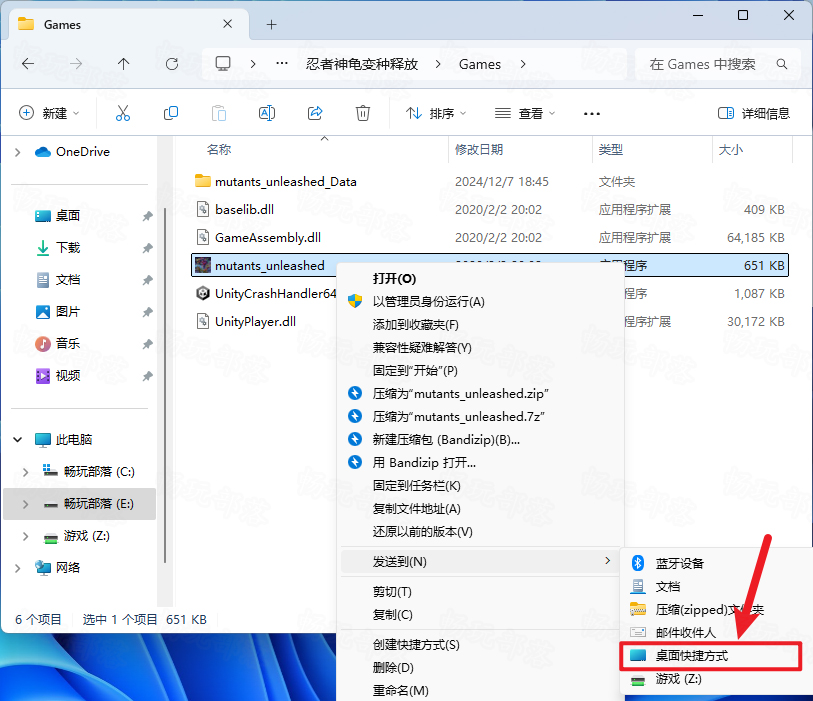Select 固定到任务栏(K) menu entry
The height and width of the screenshot is (701, 813).
click(482, 485)
